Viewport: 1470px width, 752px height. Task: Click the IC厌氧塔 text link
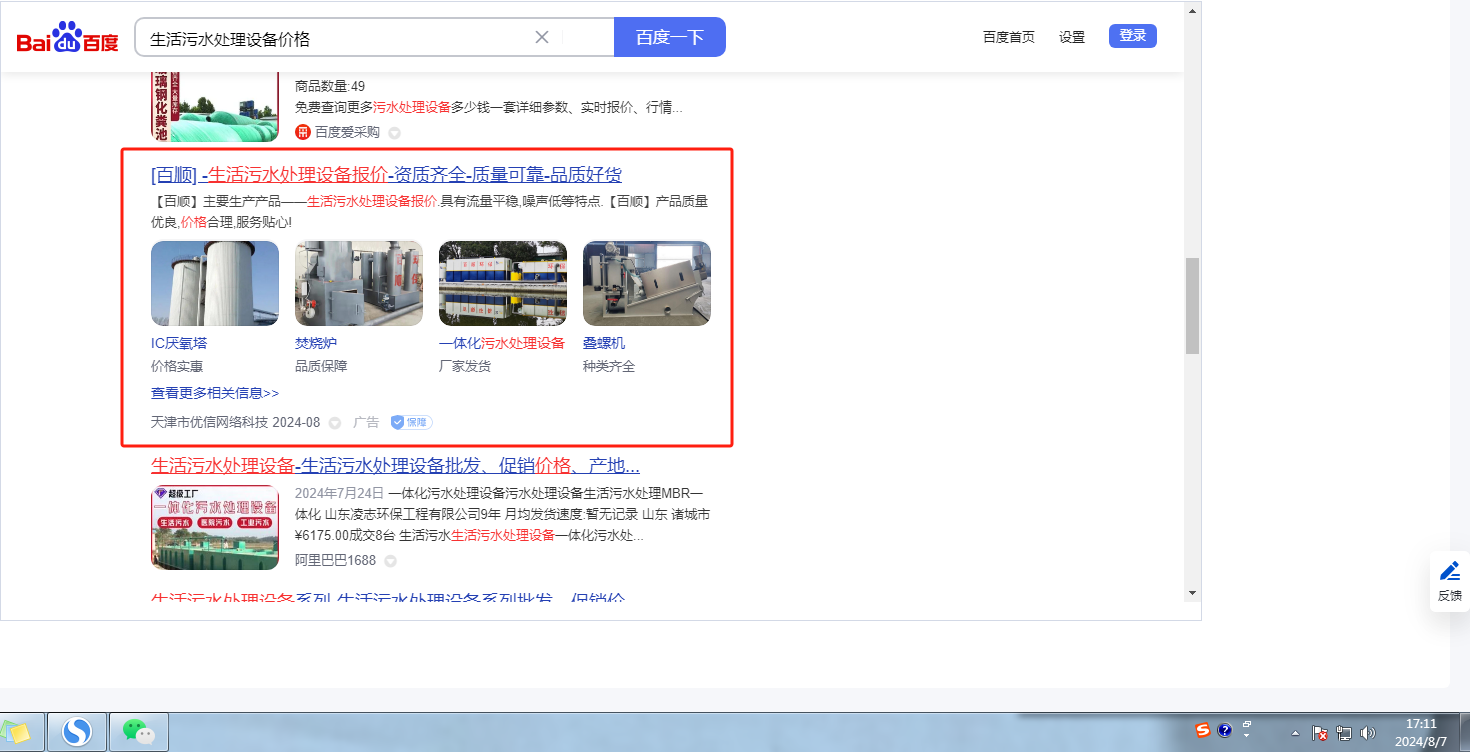click(x=179, y=343)
